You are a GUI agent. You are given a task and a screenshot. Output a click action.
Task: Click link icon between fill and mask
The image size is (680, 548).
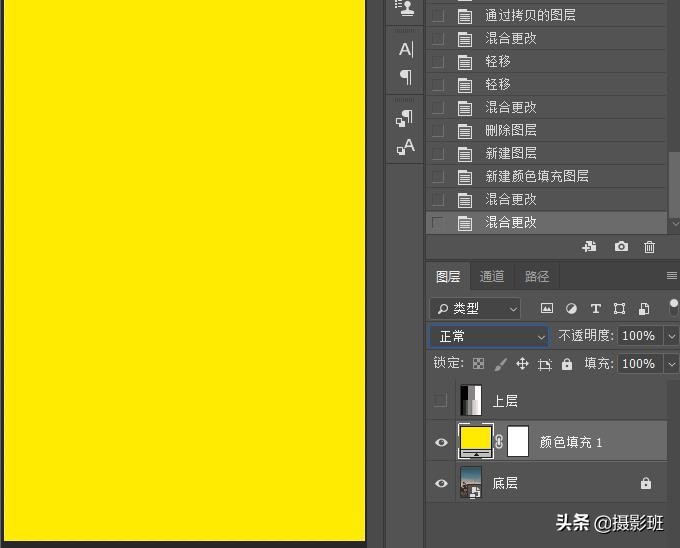point(499,442)
